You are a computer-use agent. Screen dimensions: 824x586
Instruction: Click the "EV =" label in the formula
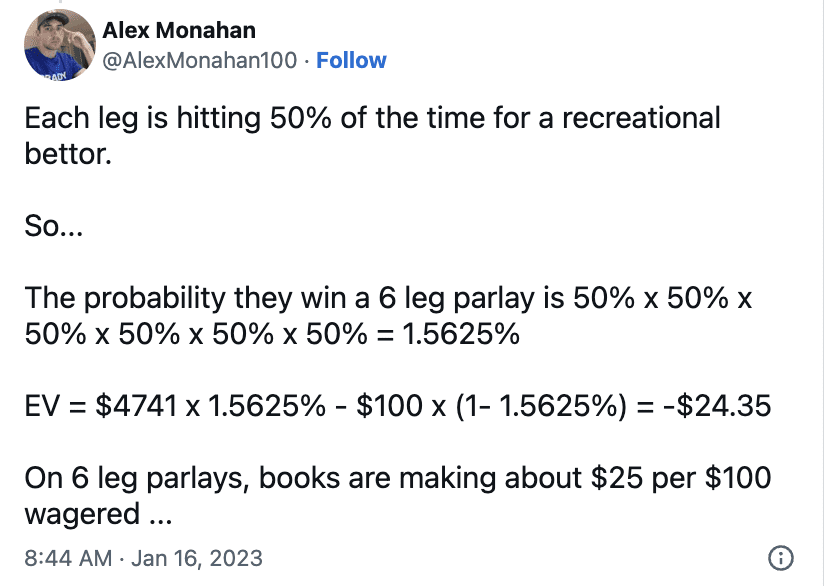55,406
